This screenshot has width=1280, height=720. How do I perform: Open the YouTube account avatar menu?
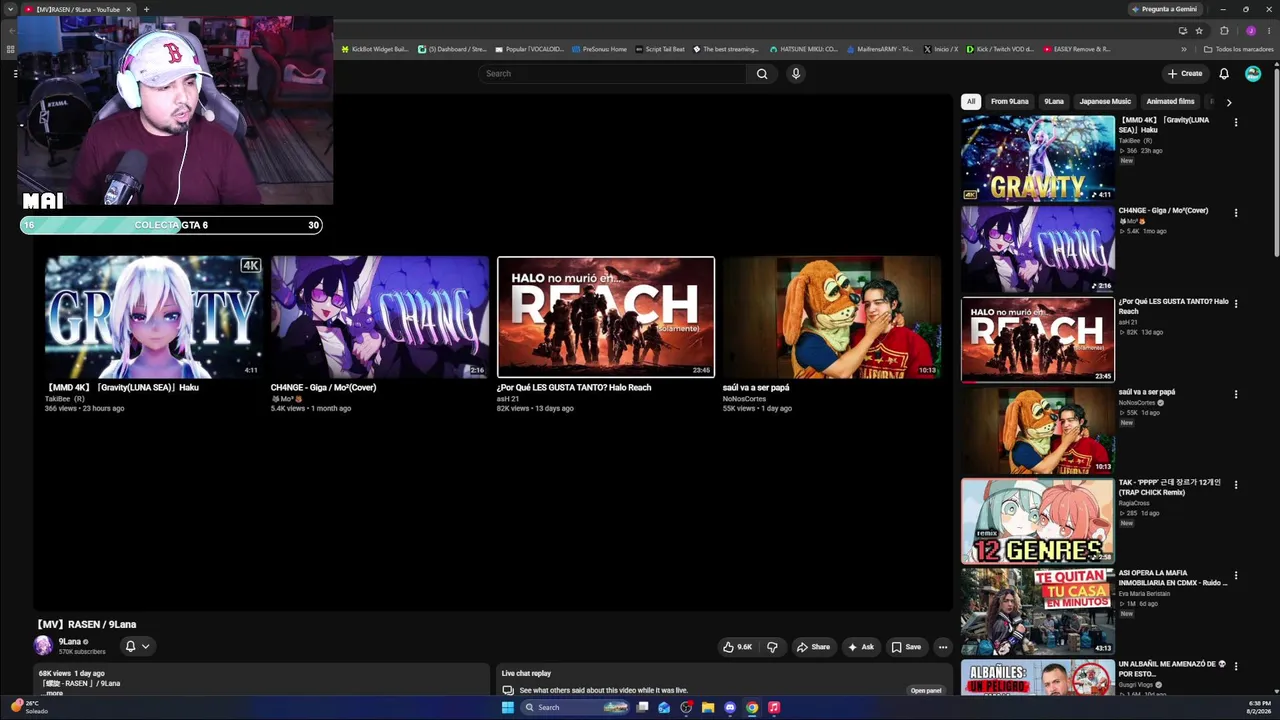pyautogui.click(x=1253, y=73)
